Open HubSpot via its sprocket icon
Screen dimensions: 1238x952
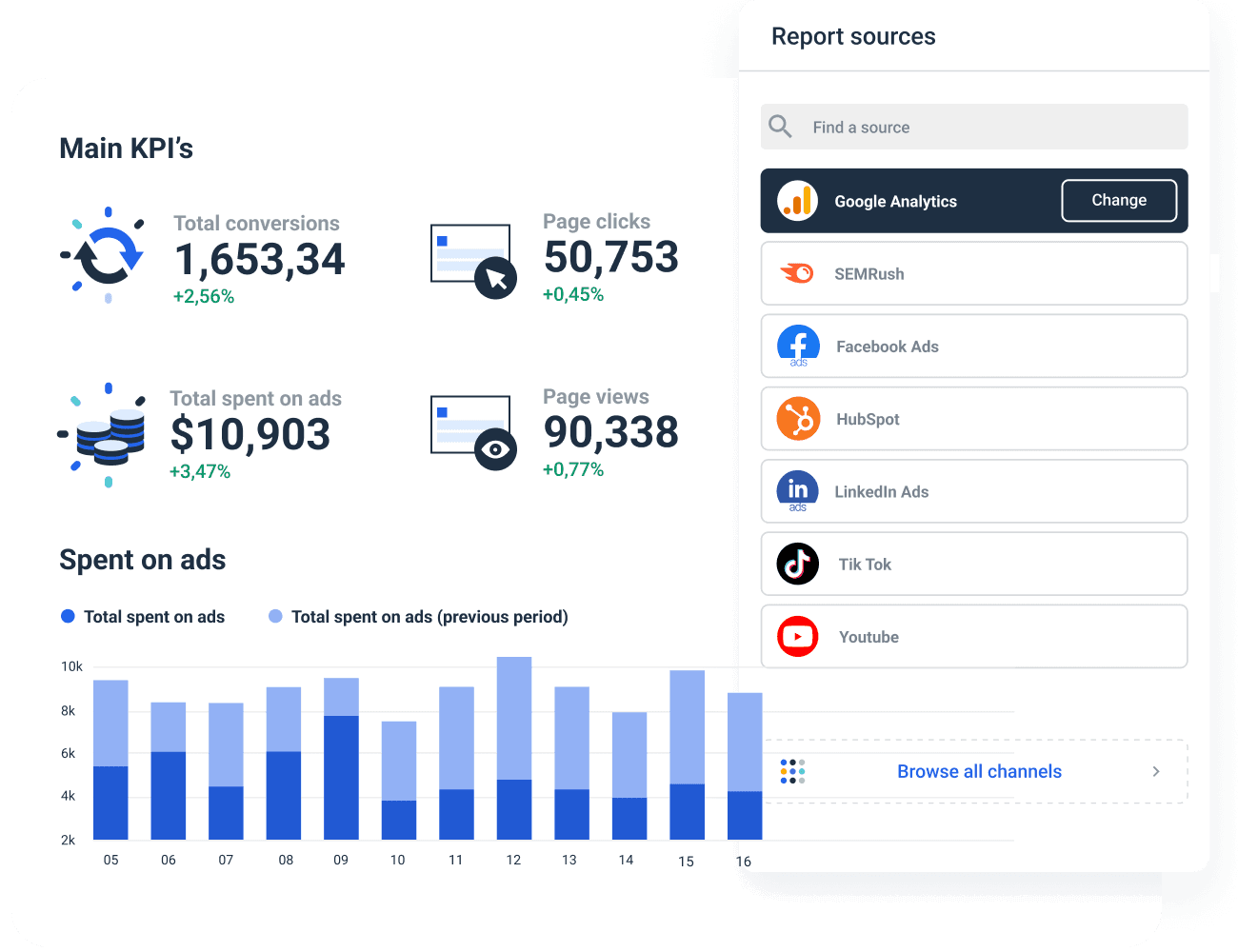point(797,419)
